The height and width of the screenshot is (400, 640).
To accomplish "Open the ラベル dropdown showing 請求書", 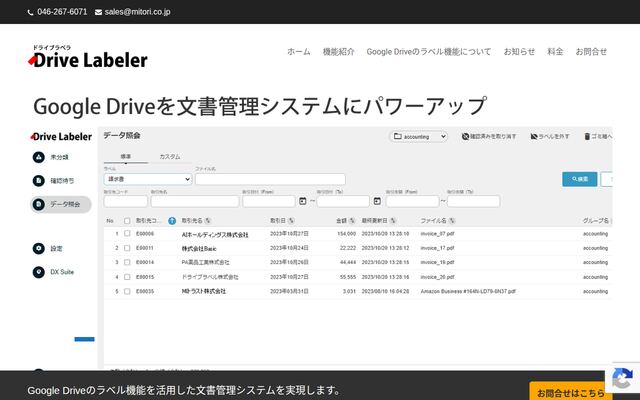I will 148,179.
